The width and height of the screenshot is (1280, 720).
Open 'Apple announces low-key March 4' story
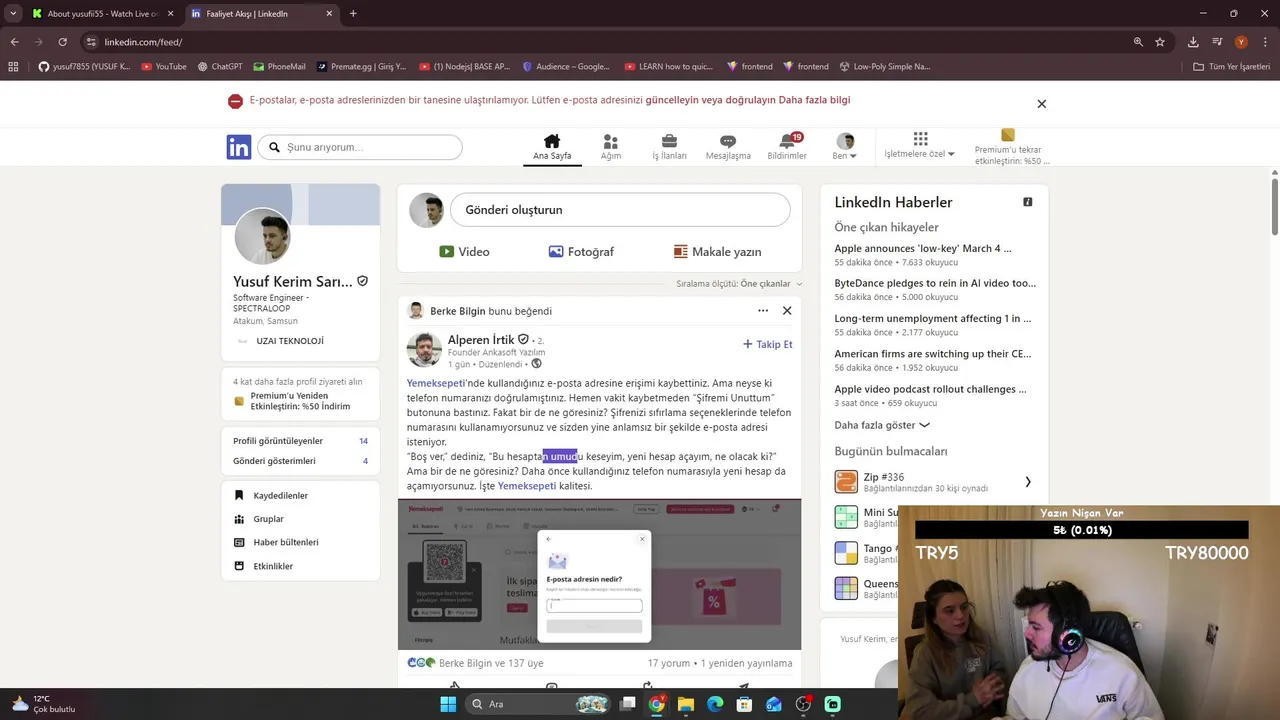923,248
